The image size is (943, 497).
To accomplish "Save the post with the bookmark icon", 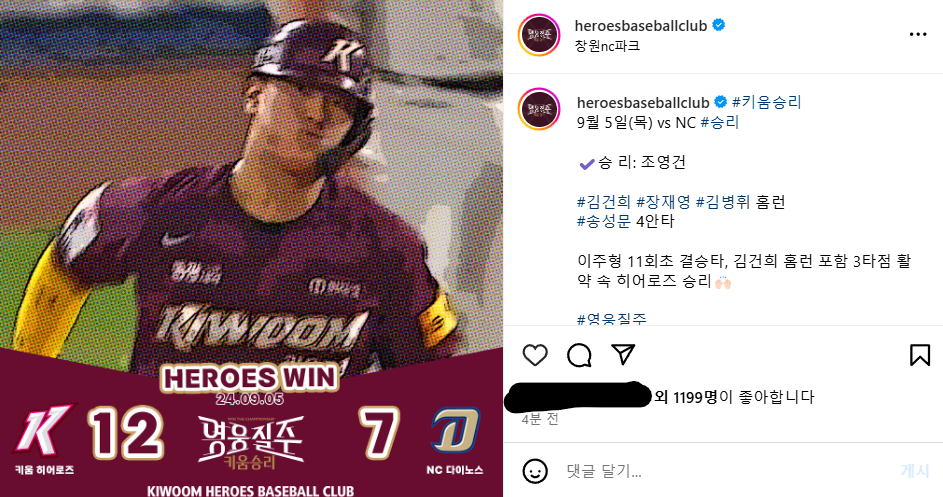I will point(920,355).
